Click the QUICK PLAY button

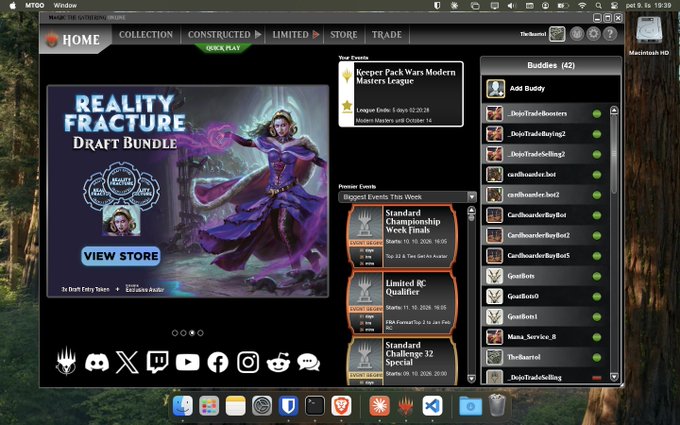[223, 48]
